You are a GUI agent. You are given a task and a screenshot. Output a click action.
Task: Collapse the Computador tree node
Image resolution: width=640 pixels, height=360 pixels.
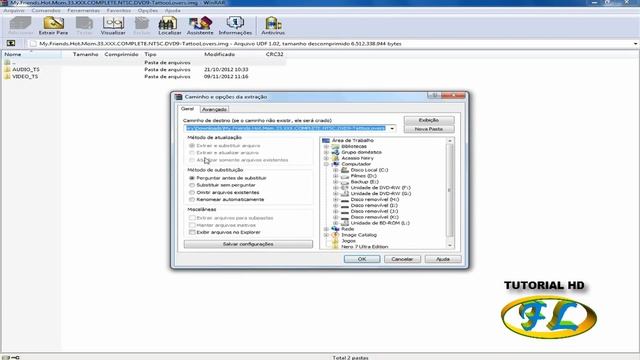coord(326,164)
